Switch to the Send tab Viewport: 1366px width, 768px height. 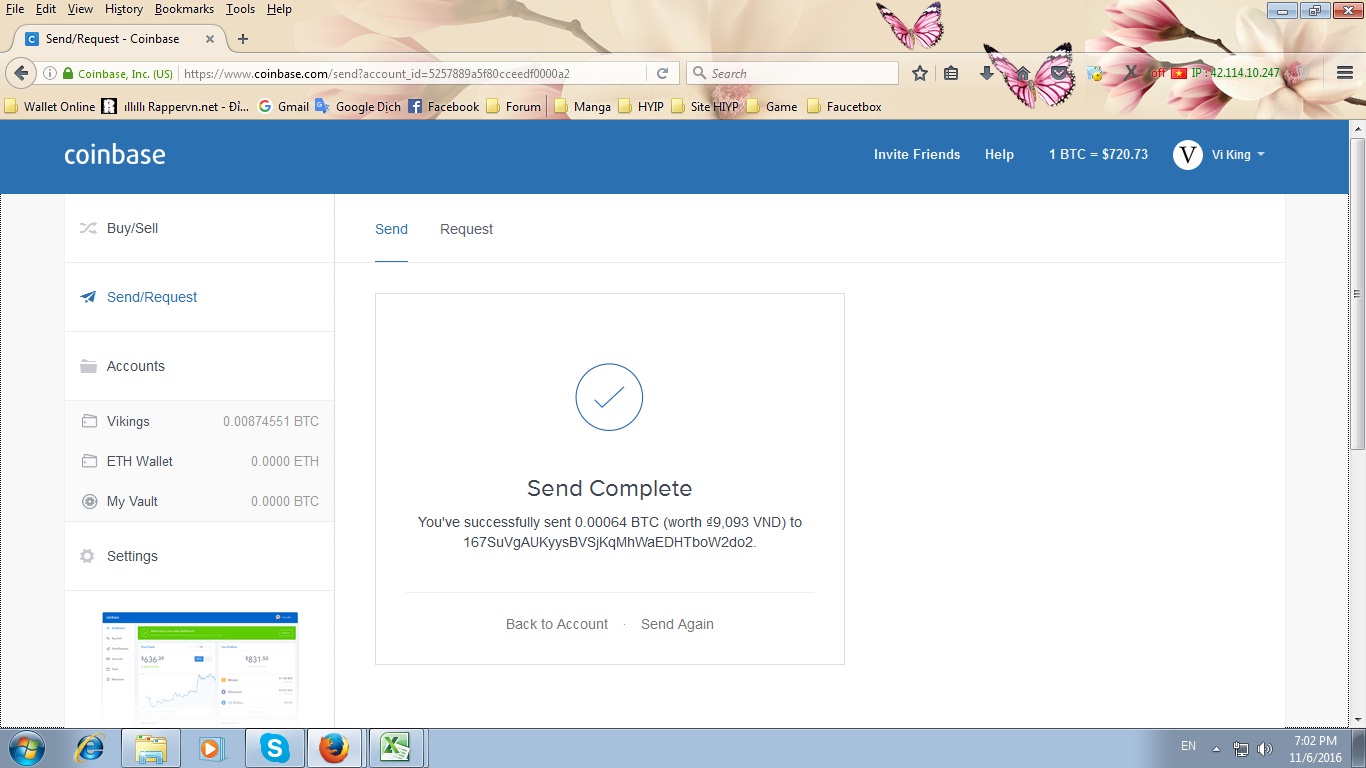(x=391, y=229)
